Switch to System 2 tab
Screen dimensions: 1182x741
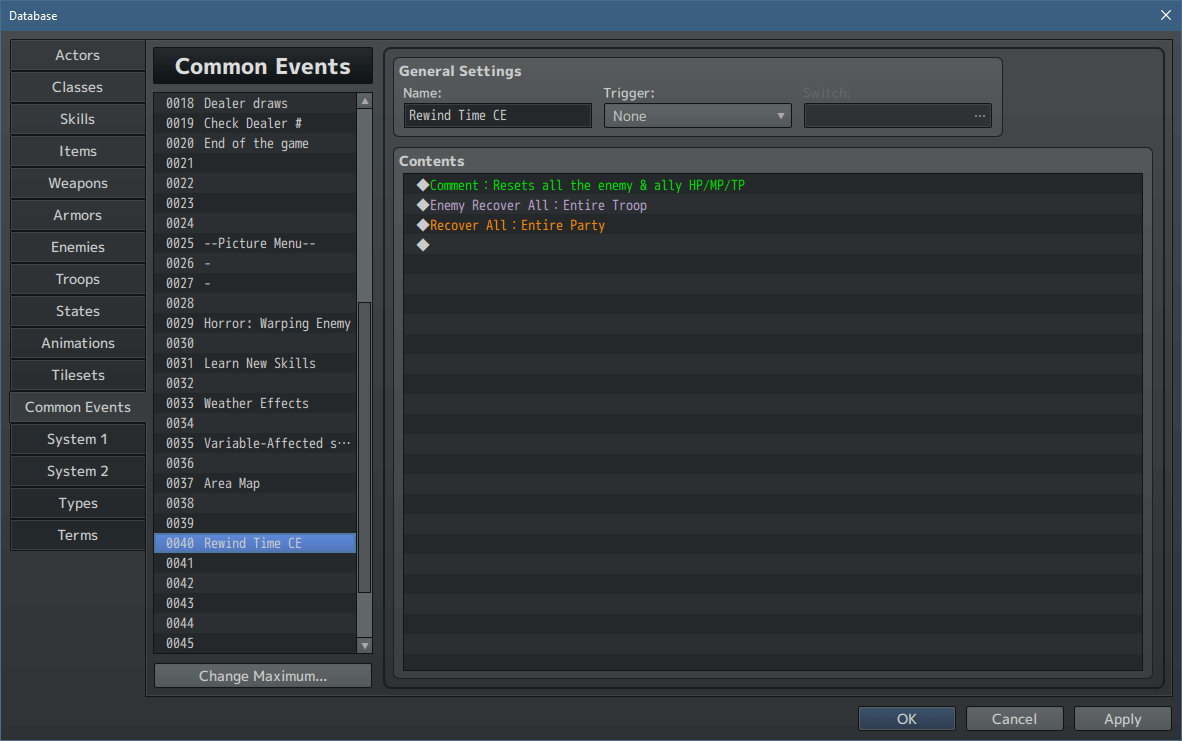[78, 471]
